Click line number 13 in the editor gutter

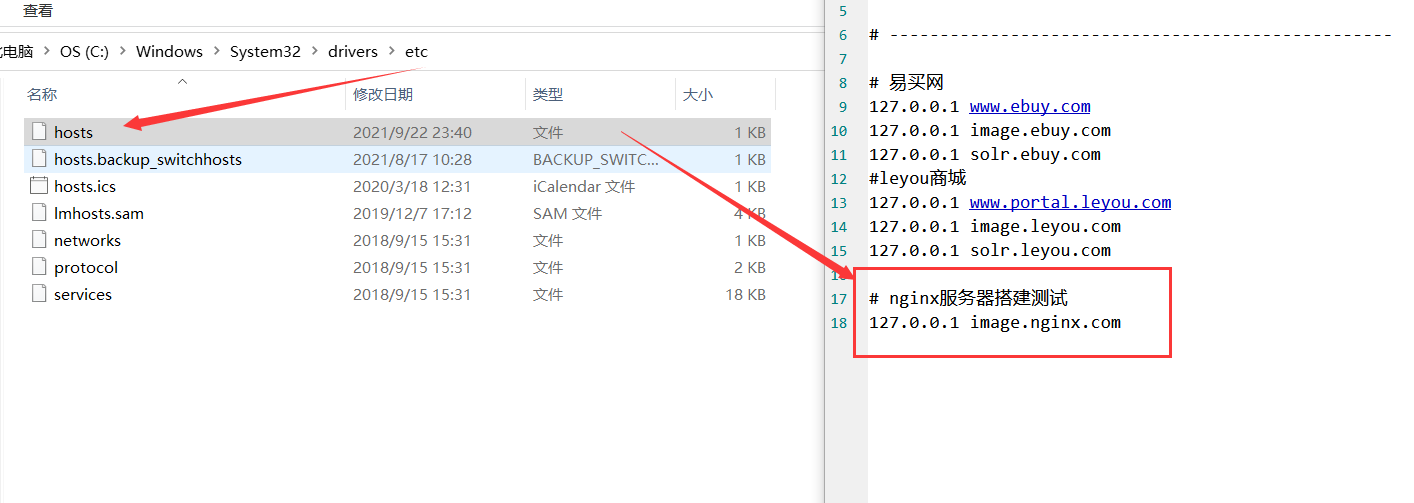click(839, 202)
